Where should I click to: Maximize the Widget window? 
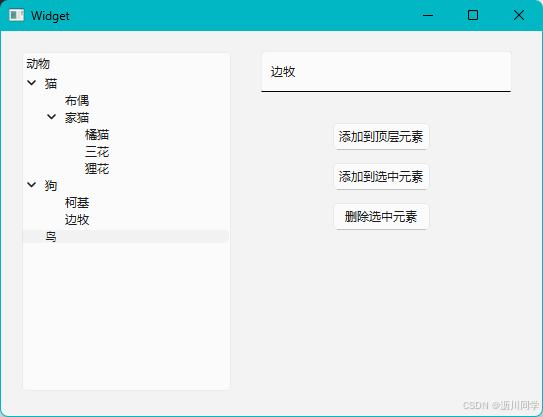pyautogui.click(x=473, y=15)
